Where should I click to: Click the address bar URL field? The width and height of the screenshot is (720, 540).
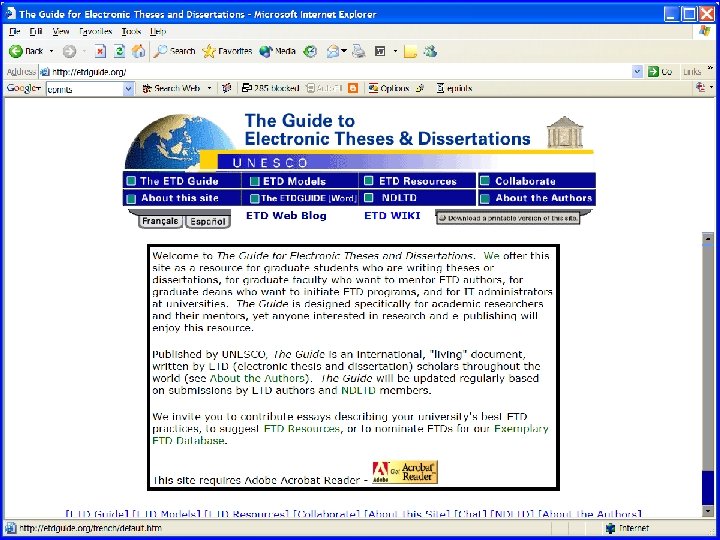[340, 72]
